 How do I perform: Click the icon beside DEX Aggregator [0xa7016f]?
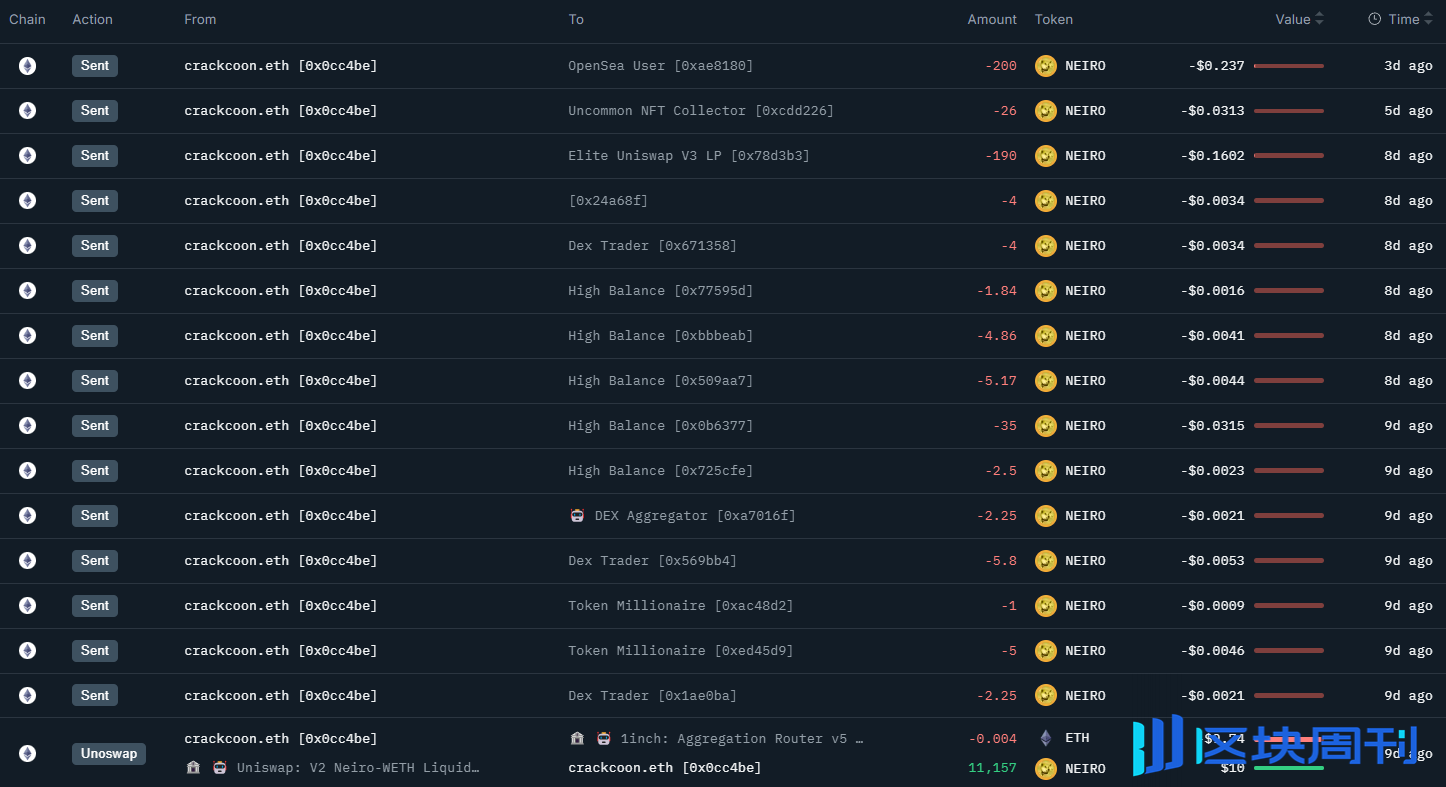pos(577,516)
